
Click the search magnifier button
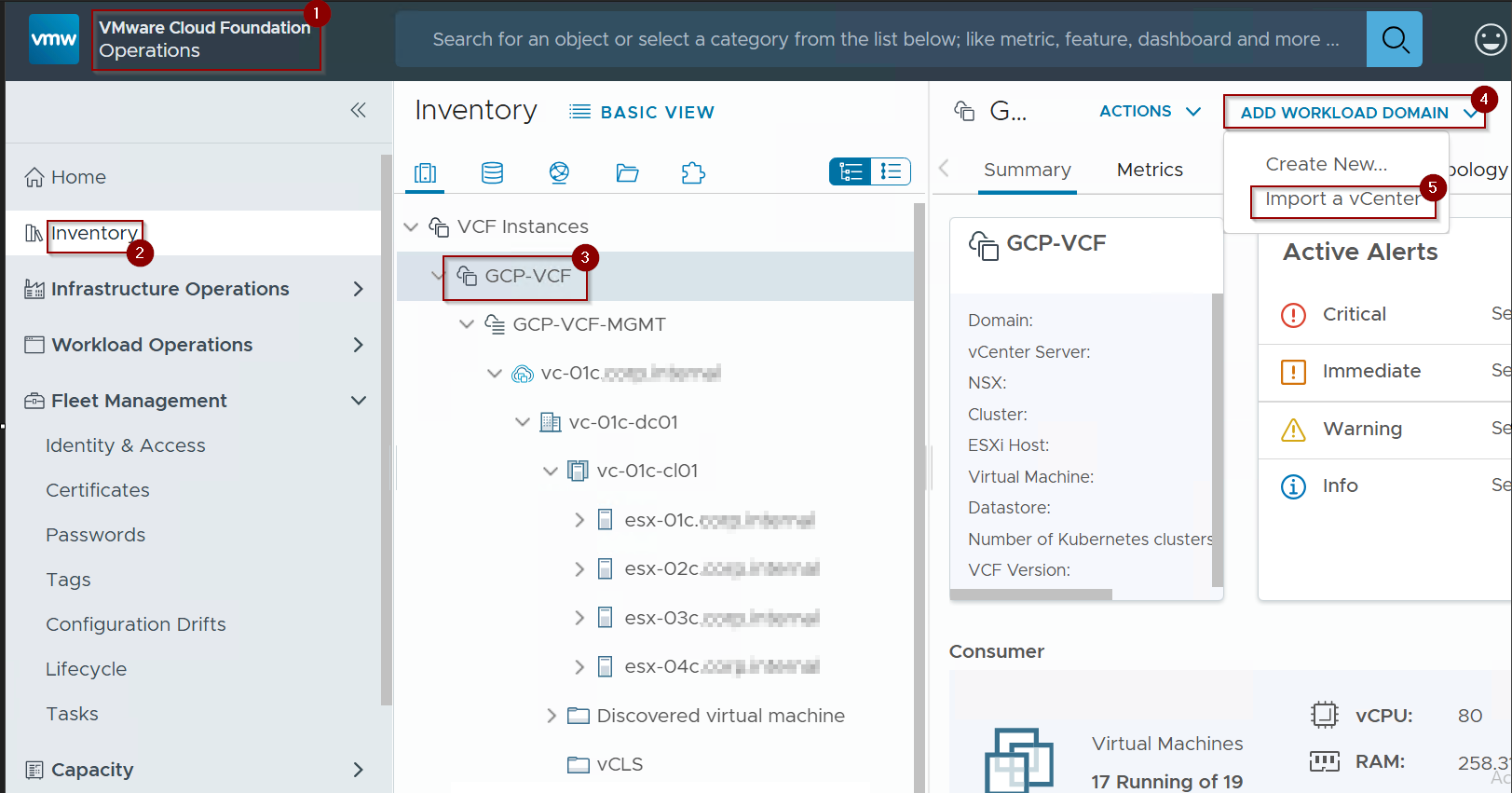click(x=1394, y=39)
